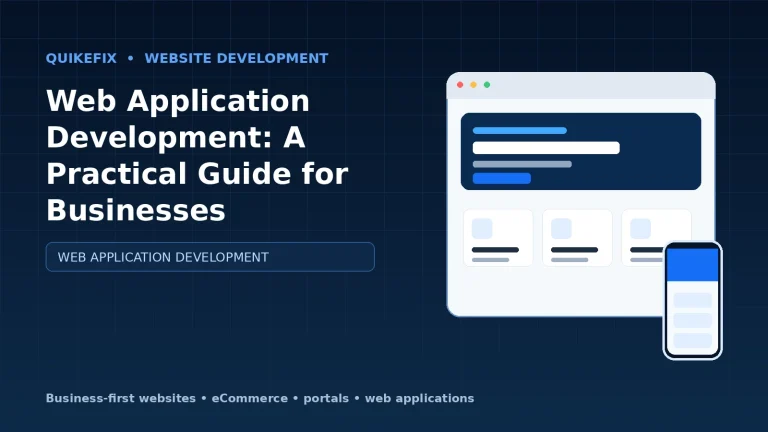Click the 'Business-first websites' tagline text

pyautogui.click(x=120, y=398)
